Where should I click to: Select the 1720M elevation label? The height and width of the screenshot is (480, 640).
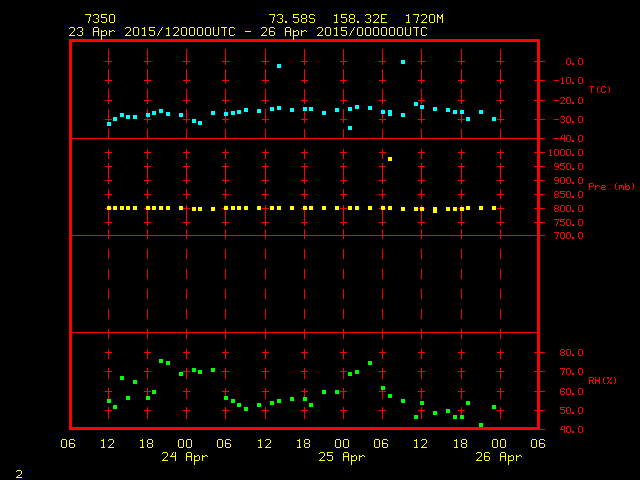(426, 19)
